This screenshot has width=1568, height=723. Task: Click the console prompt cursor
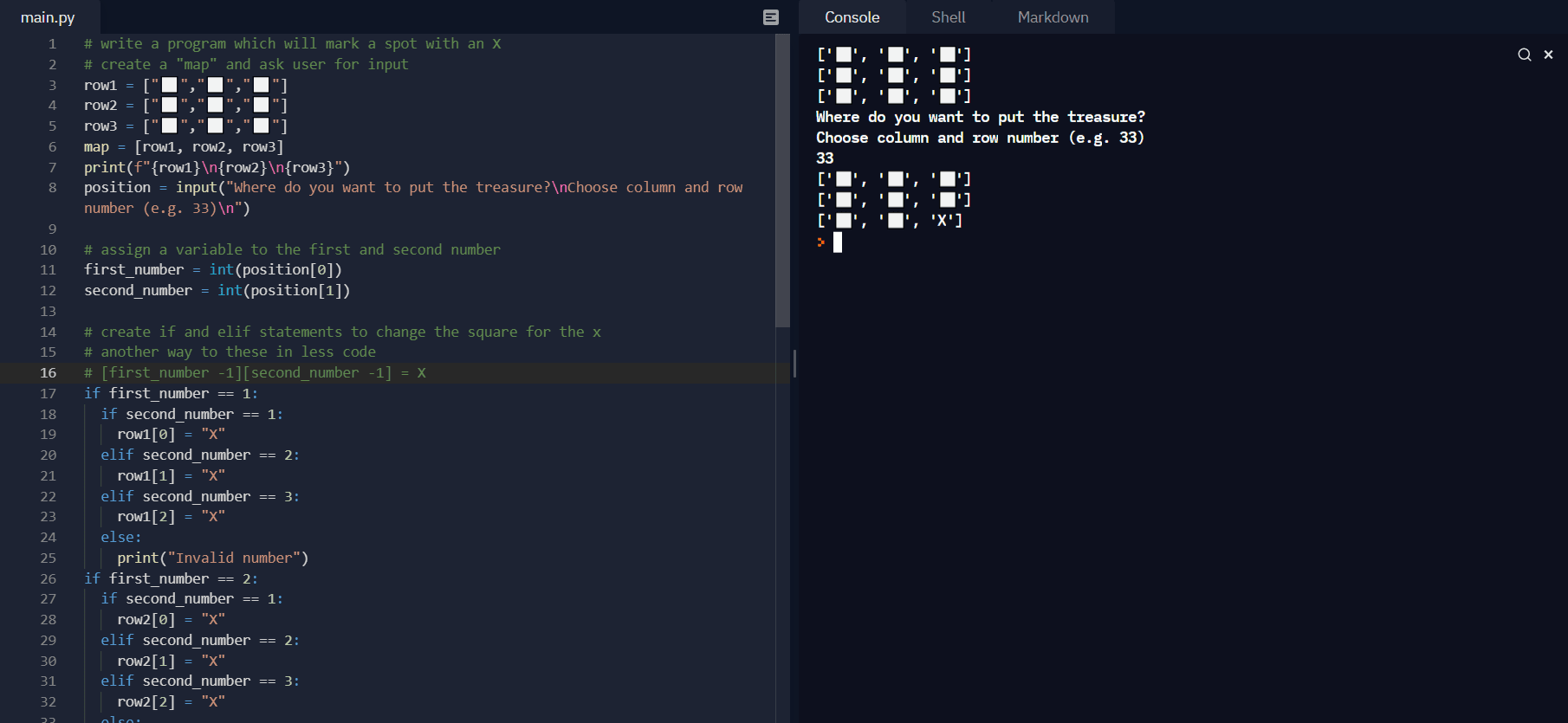(x=838, y=242)
